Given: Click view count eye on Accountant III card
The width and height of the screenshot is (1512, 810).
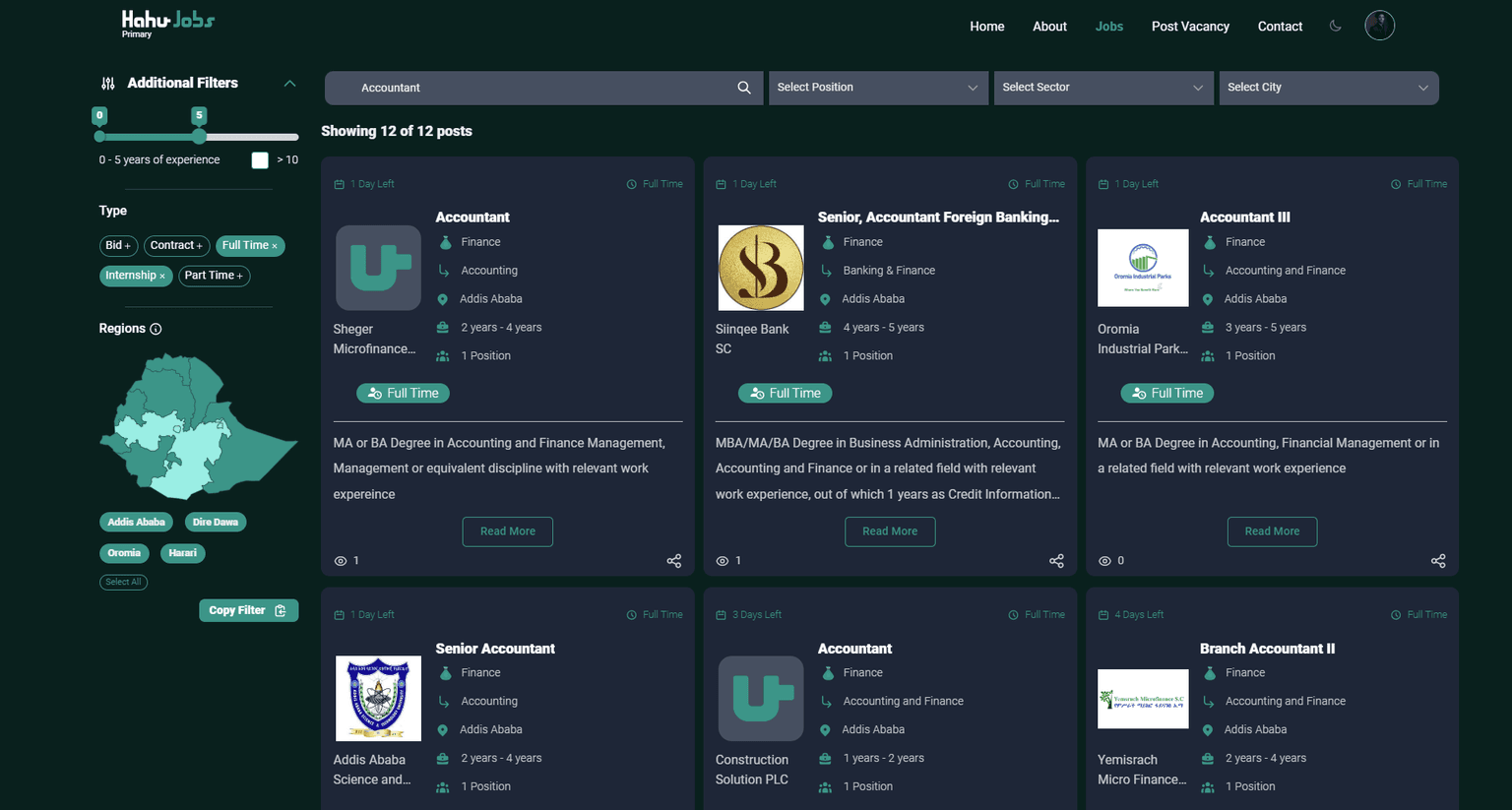Looking at the screenshot, I should [x=1104, y=561].
